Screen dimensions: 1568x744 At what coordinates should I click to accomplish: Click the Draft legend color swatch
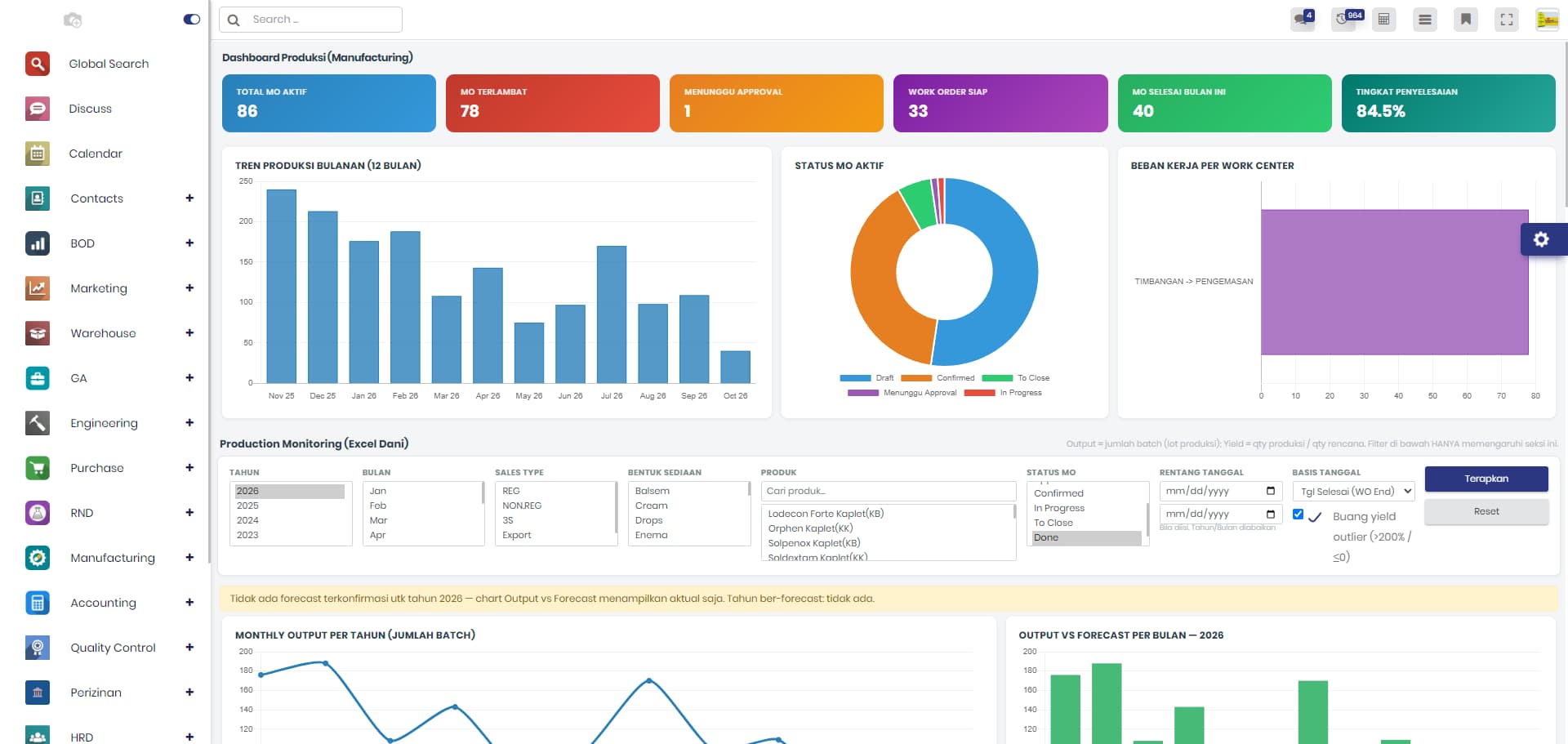pyautogui.click(x=855, y=378)
